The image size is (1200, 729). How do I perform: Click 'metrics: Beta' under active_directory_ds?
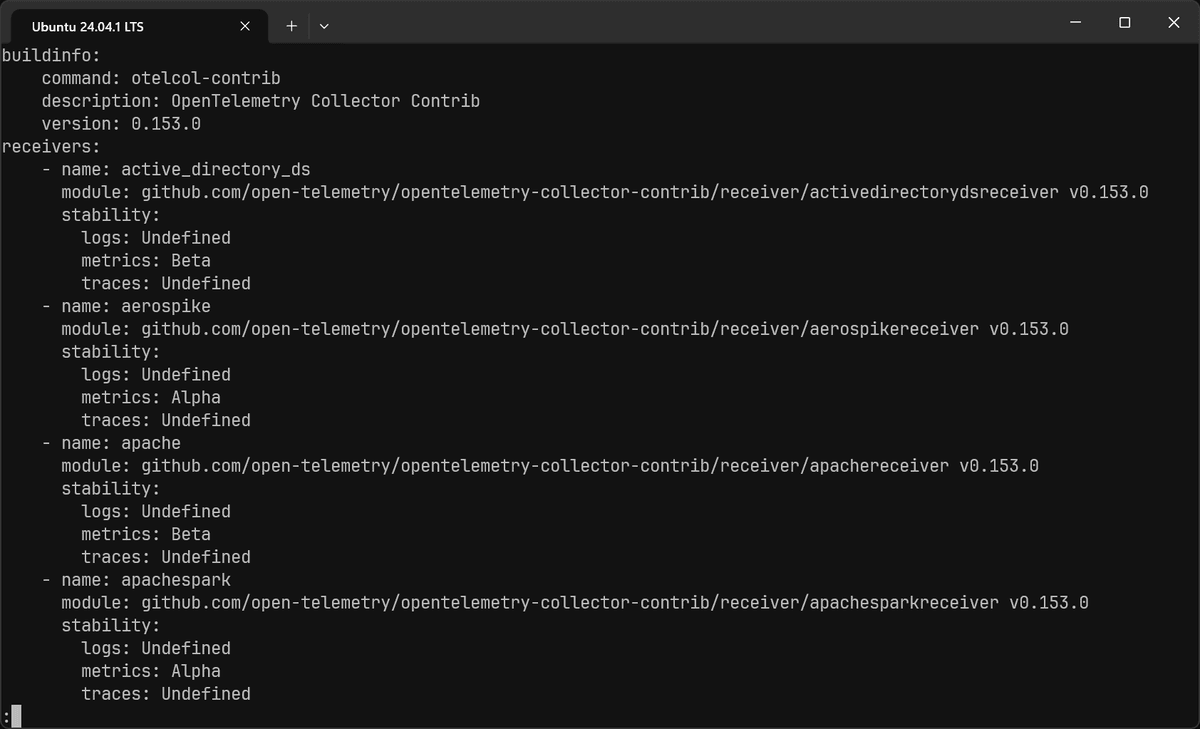(x=146, y=261)
